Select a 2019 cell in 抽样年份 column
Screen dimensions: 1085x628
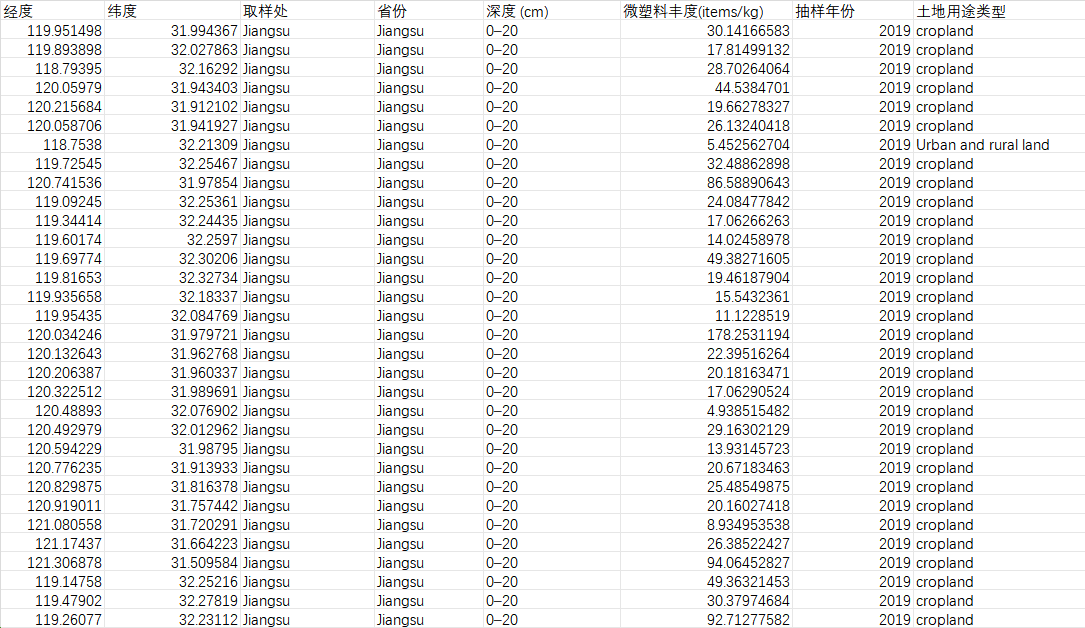[890, 30]
